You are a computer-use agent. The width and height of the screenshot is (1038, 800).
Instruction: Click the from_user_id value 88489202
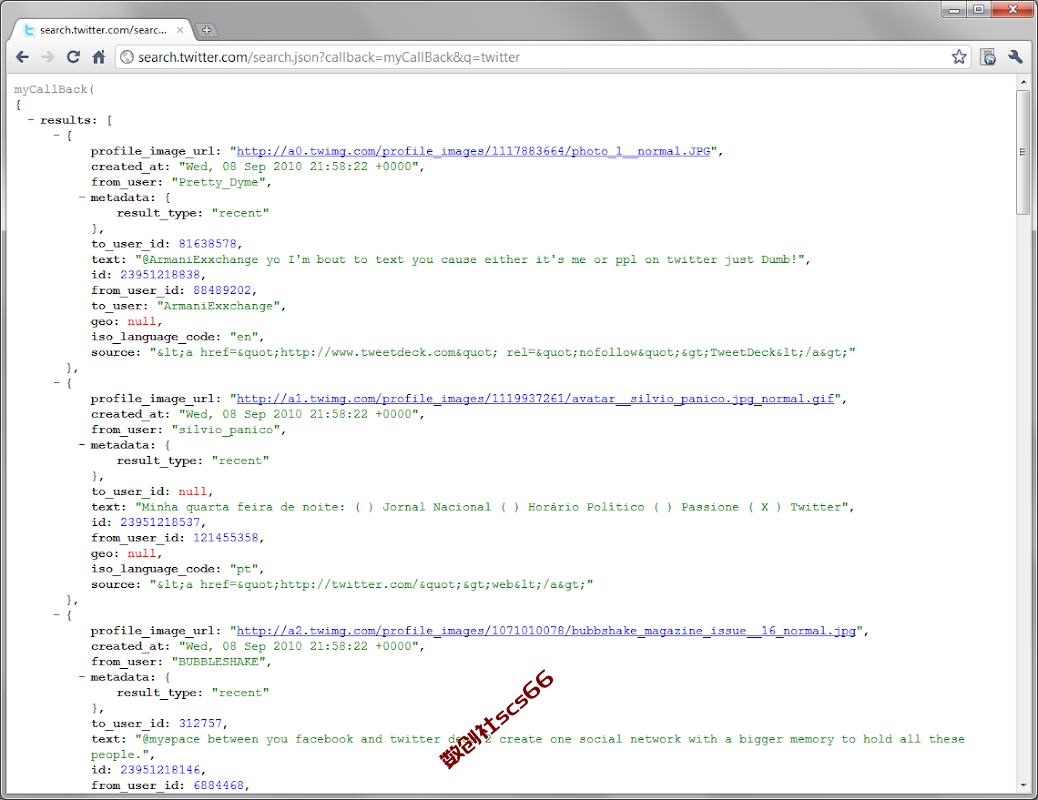pyautogui.click(x=222, y=290)
